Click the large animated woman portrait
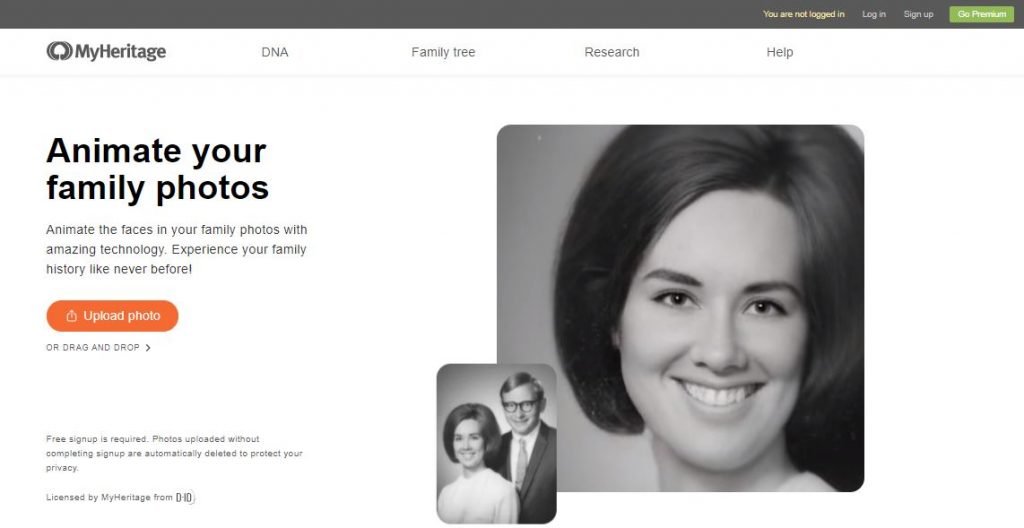The width and height of the screenshot is (1024, 528). 680,308
